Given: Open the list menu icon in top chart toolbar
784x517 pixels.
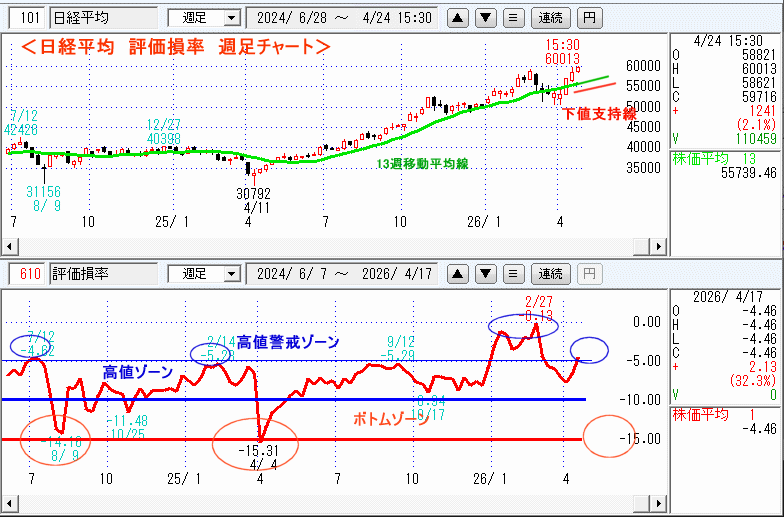Looking at the screenshot, I should click(513, 18).
